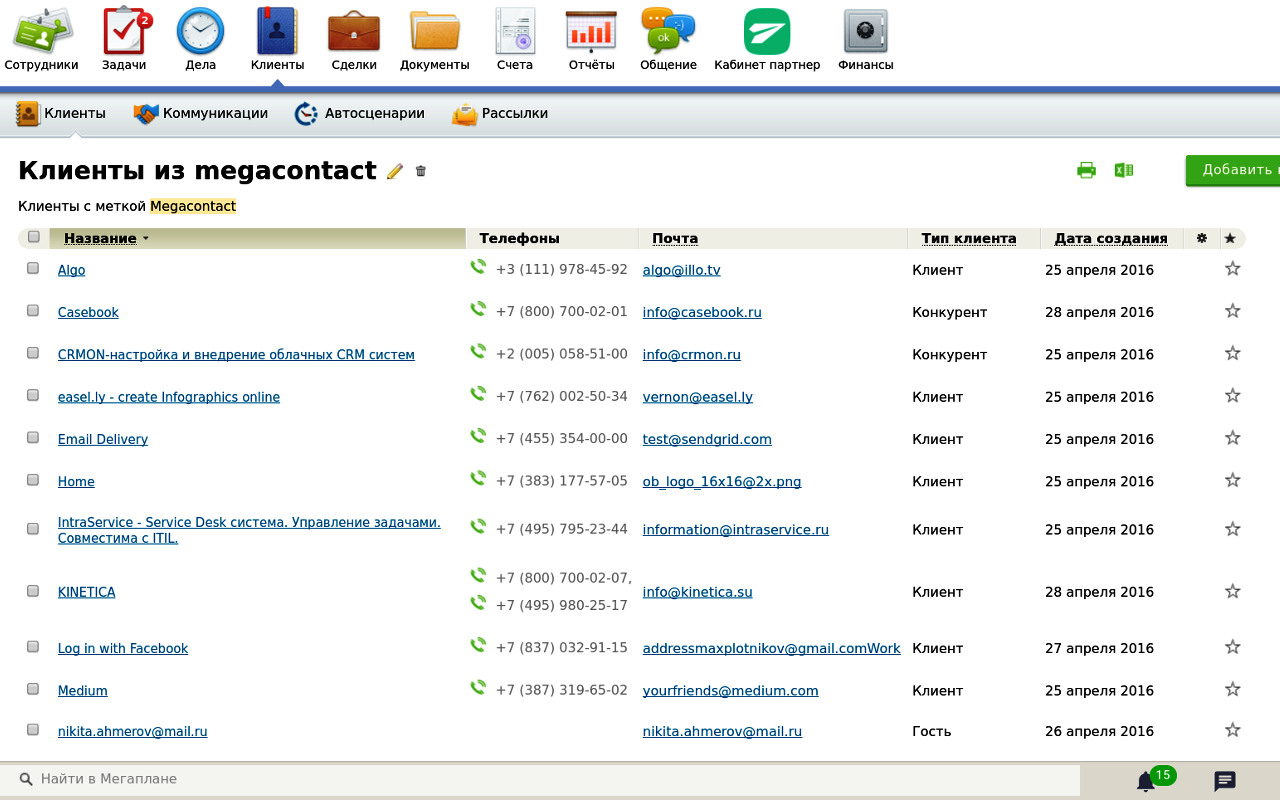The height and width of the screenshot is (800, 1280).
Task: Export the client list to Excel
Action: [x=1124, y=170]
